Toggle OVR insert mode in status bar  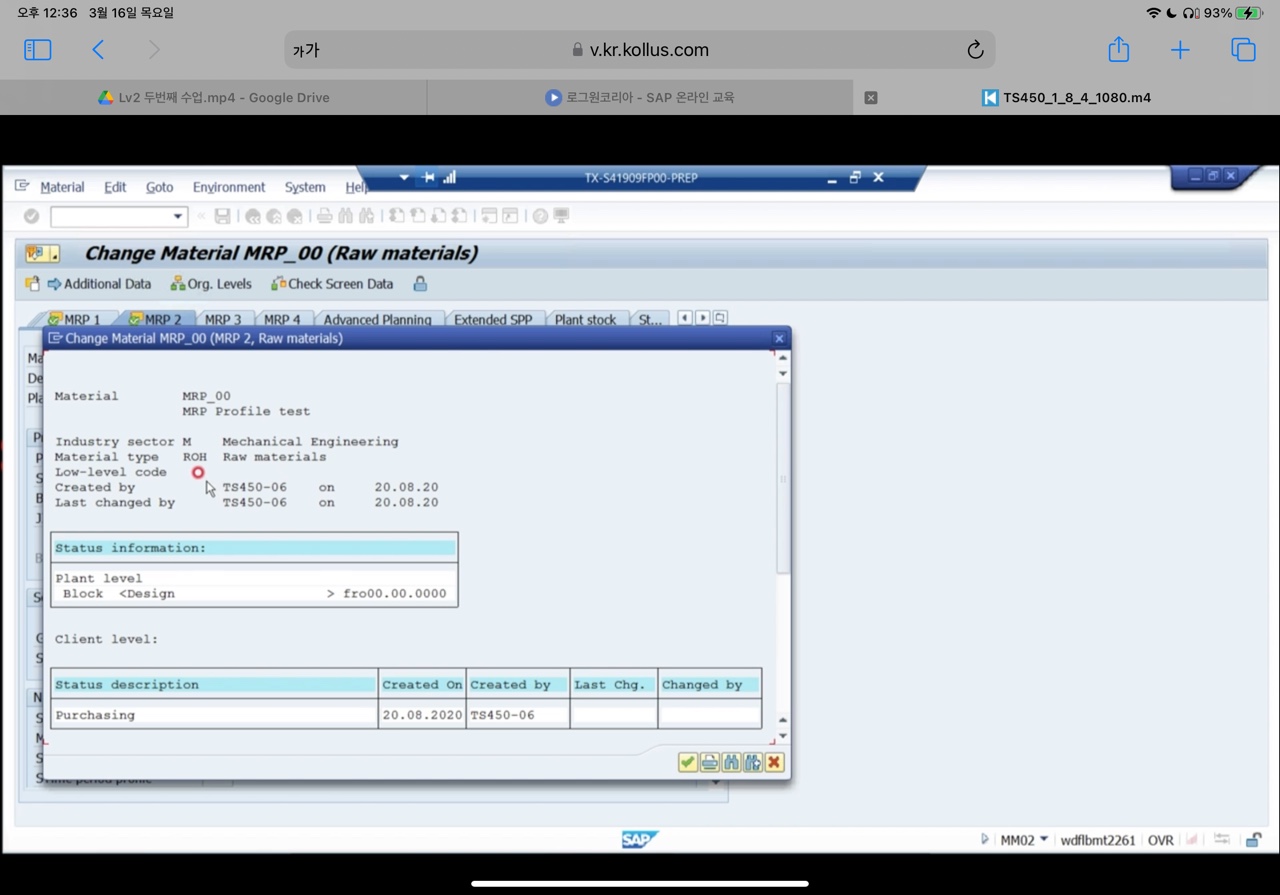coord(1160,840)
